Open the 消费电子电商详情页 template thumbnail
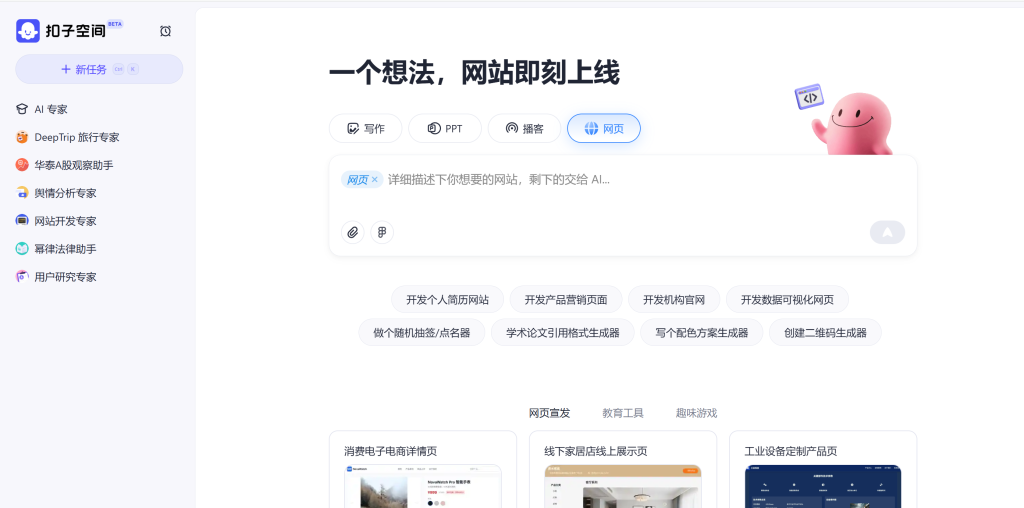Image resolution: width=1024 pixels, height=508 pixels. [423, 486]
